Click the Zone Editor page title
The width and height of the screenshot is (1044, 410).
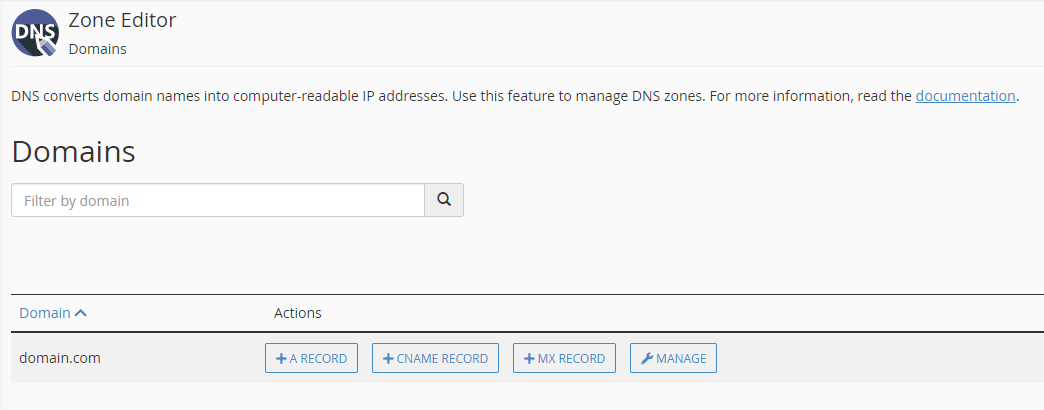[x=123, y=20]
